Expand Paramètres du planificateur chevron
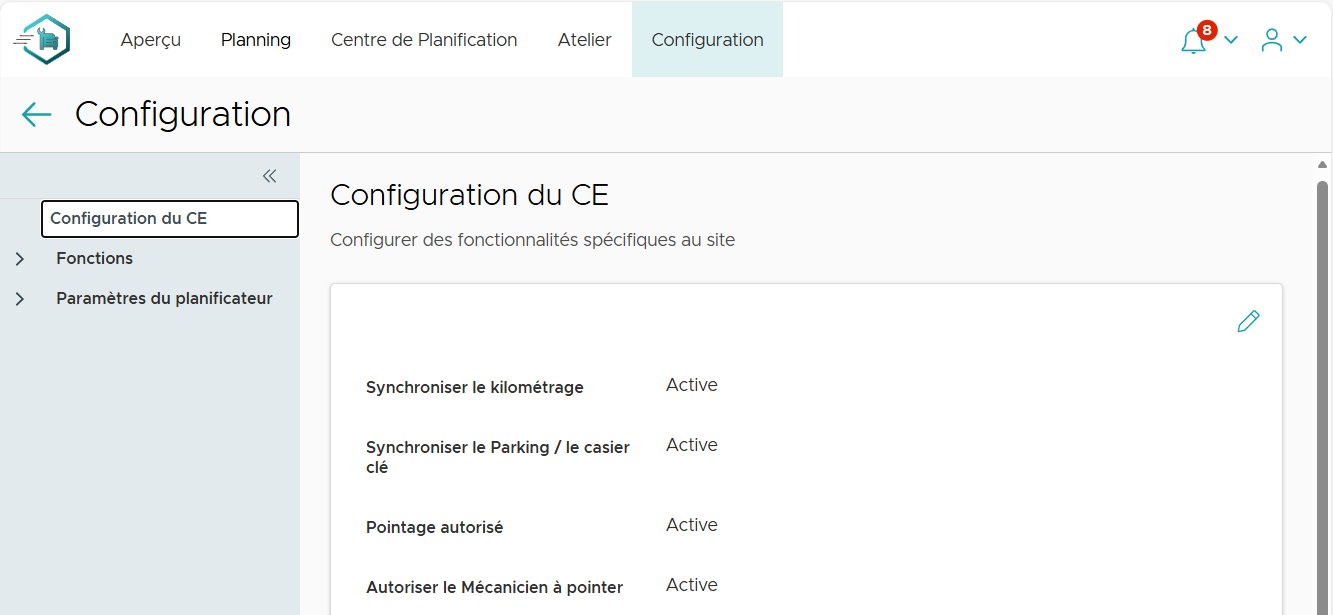Image resolution: width=1333 pixels, height=615 pixels. [20, 299]
